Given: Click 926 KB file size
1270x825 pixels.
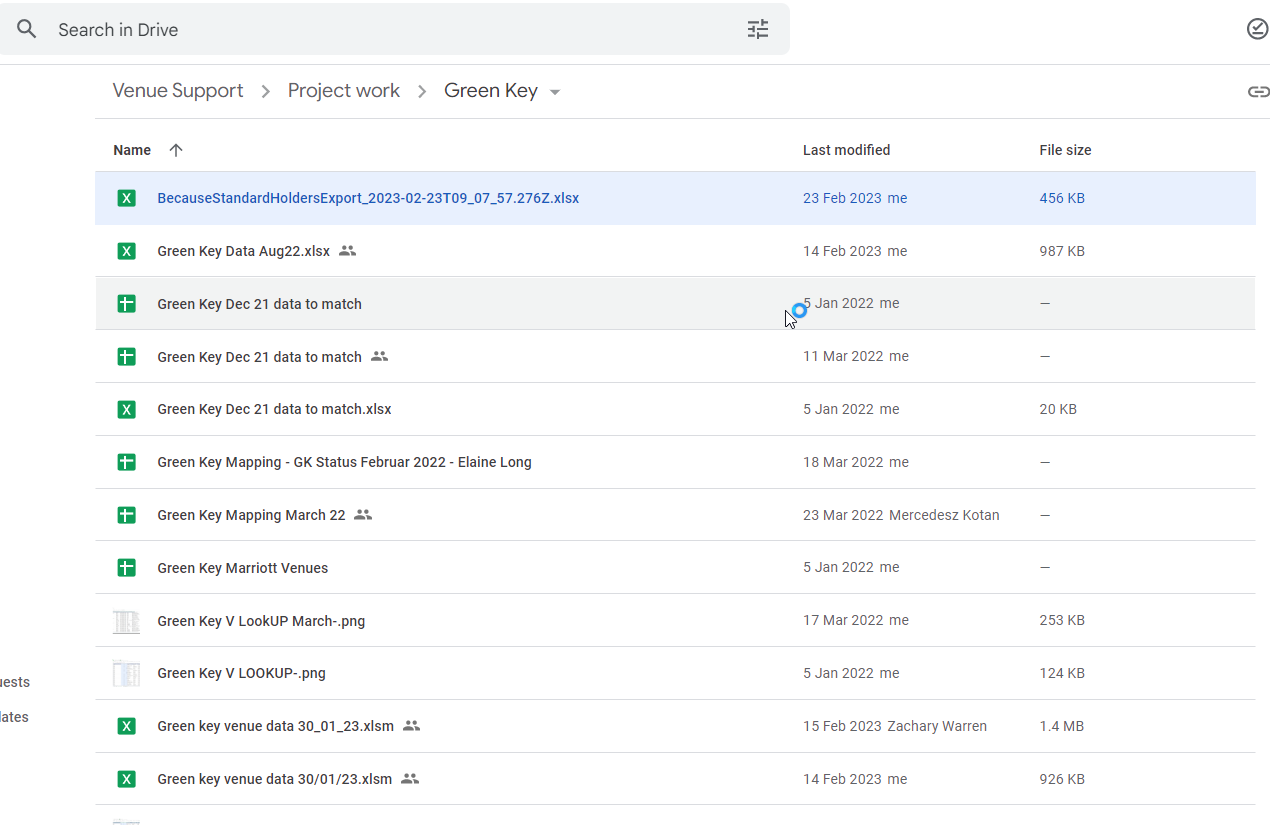Looking at the screenshot, I should (1062, 779).
